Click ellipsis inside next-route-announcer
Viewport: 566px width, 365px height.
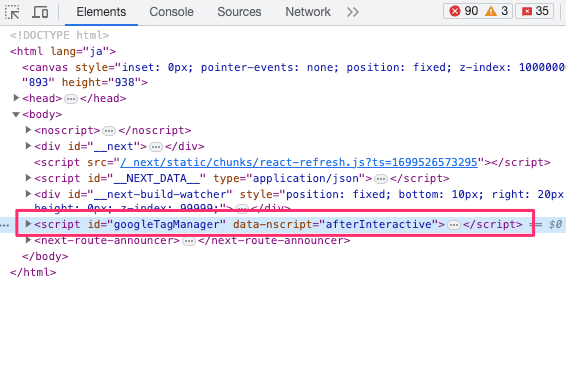189,241
